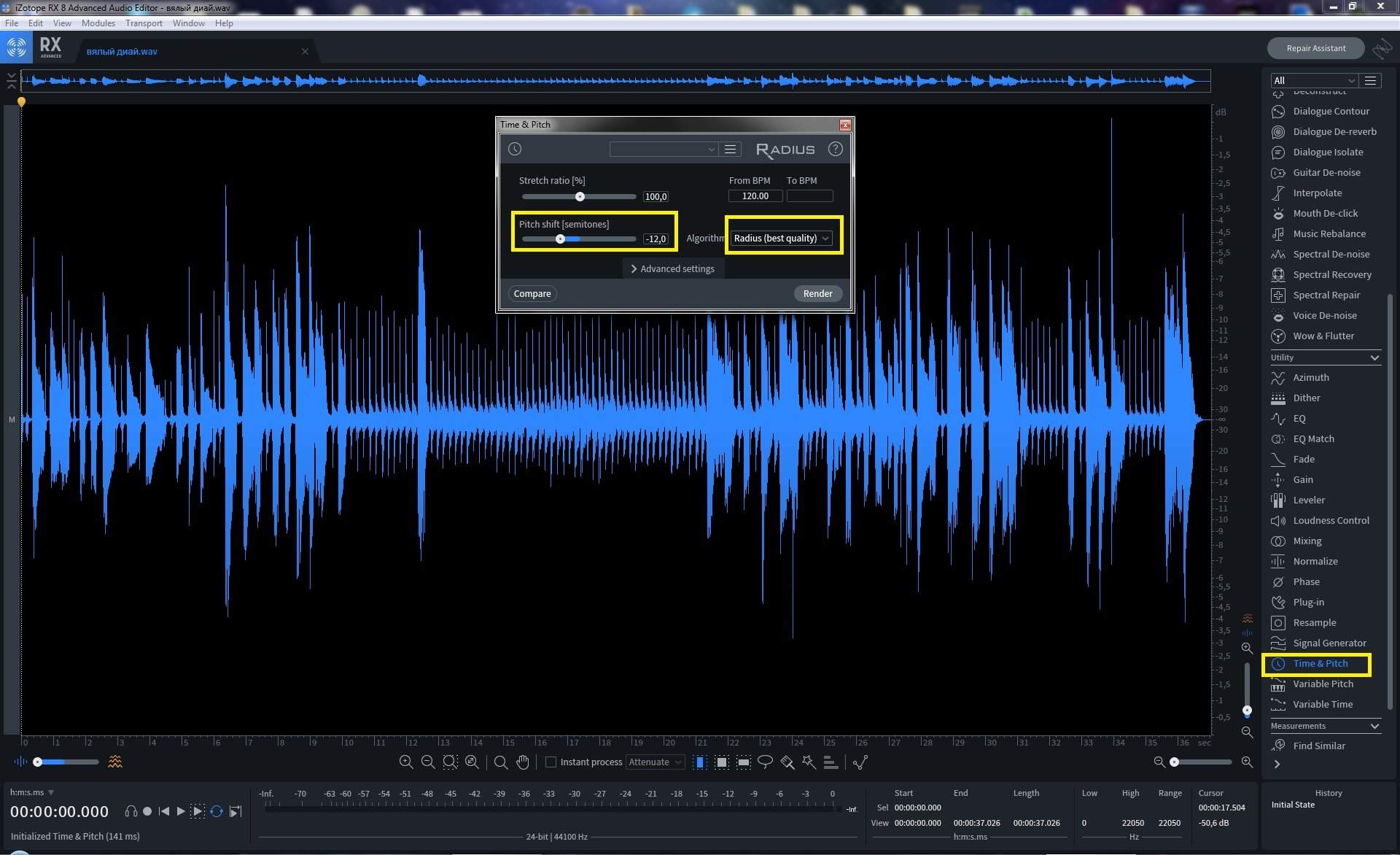Select the Magic Wand tool

(809, 762)
